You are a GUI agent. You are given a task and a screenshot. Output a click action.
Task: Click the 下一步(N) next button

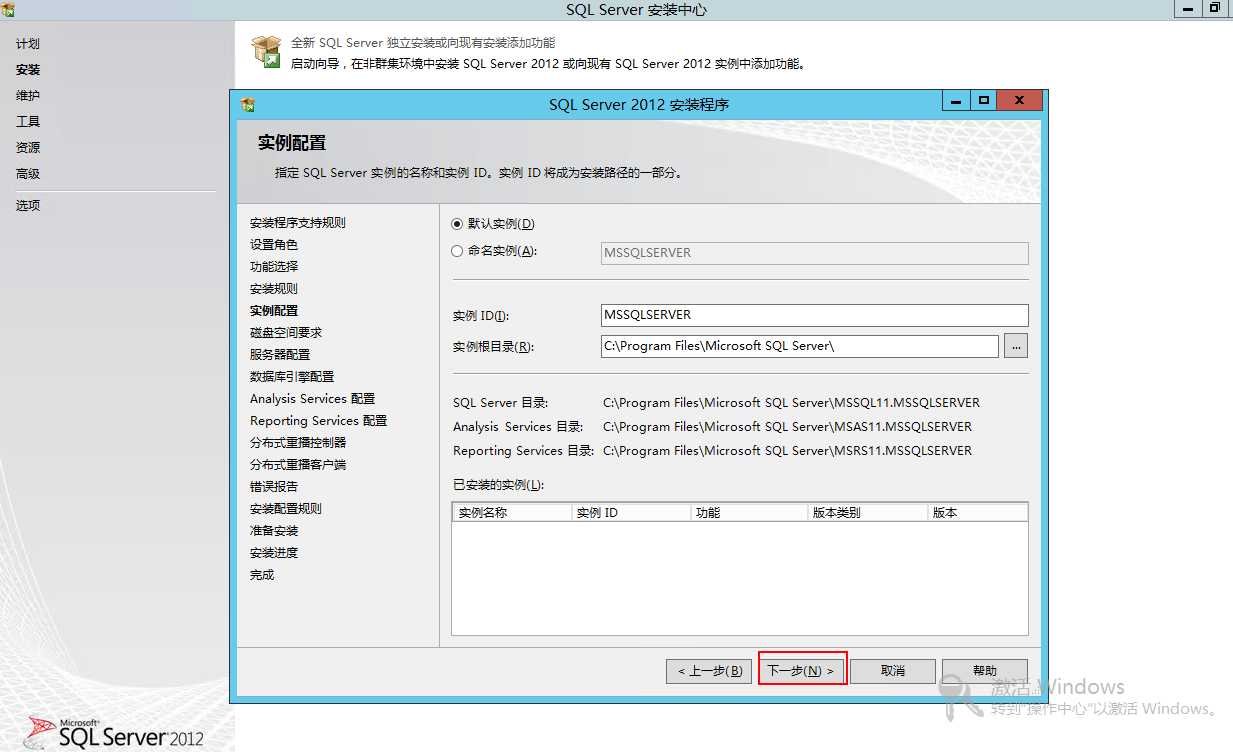click(802, 671)
